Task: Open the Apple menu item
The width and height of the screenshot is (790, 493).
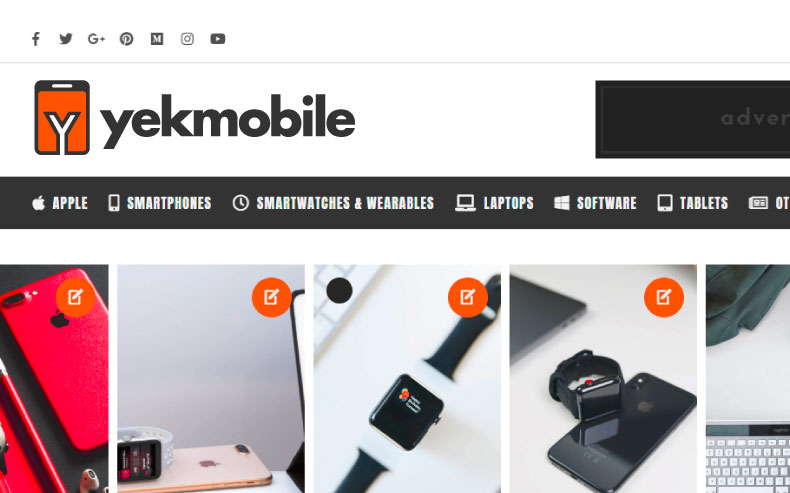Action: point(60,203)
